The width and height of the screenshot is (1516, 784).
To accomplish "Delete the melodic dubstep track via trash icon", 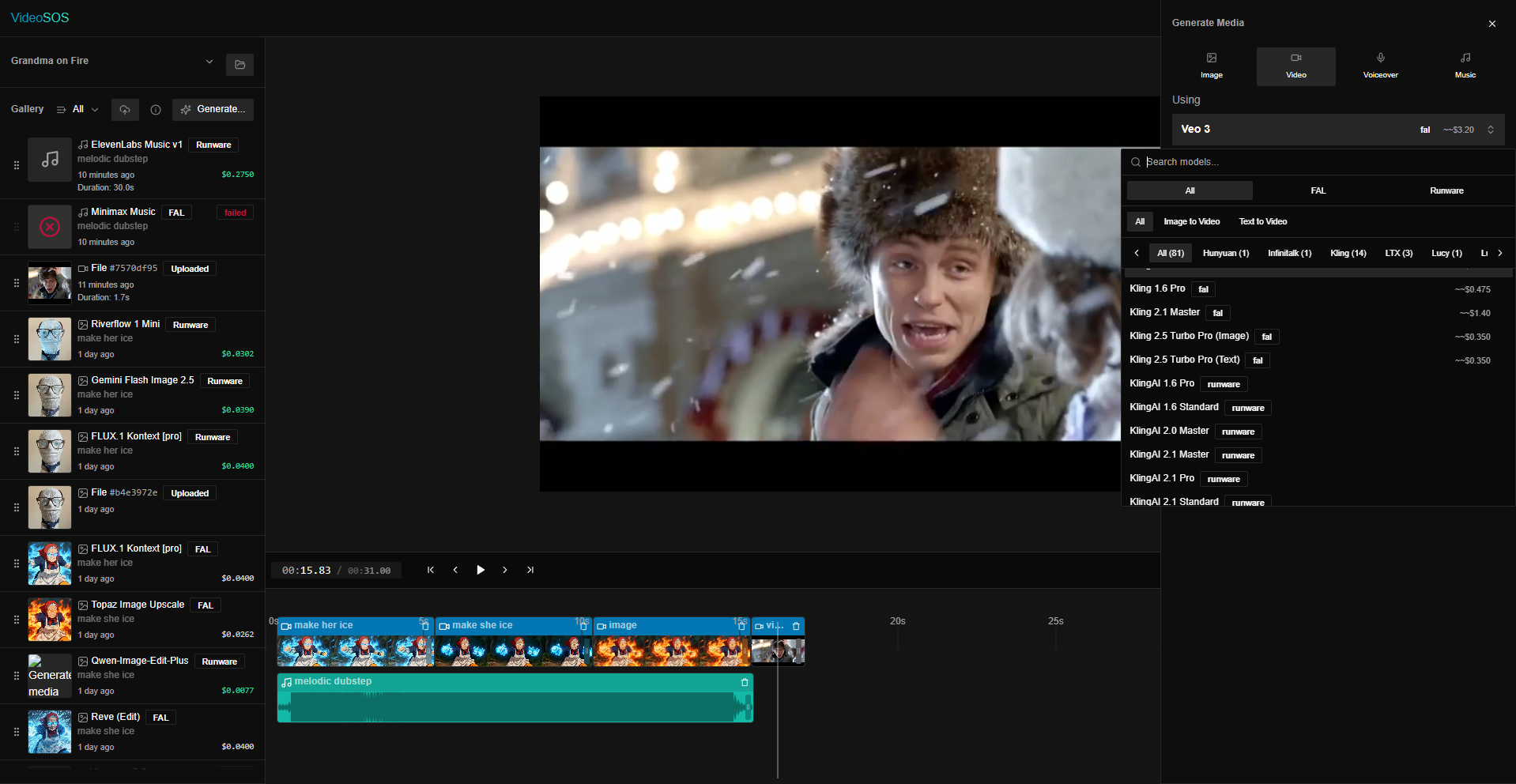I will click(744, 681).
